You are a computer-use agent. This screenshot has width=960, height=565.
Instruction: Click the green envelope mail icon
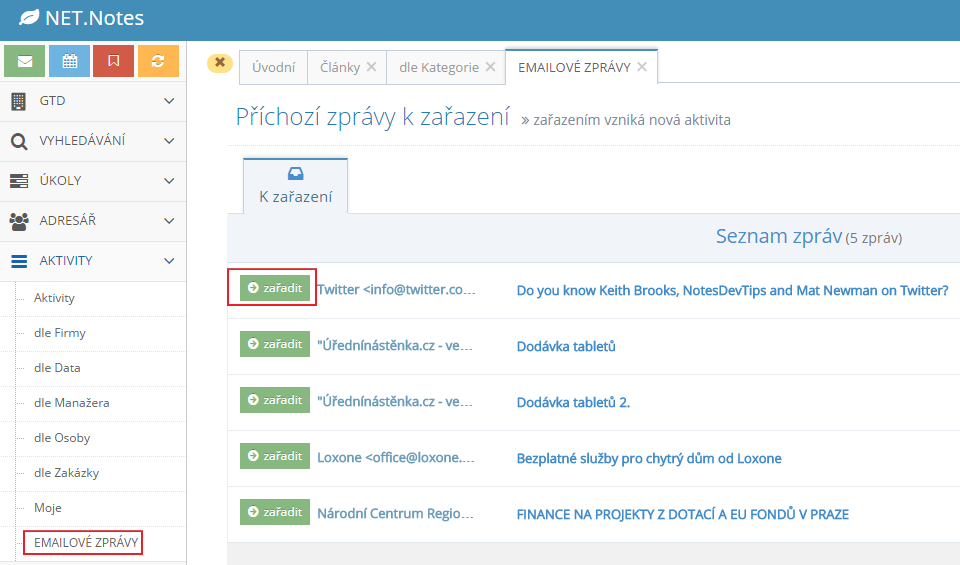[x=24, y=61]
